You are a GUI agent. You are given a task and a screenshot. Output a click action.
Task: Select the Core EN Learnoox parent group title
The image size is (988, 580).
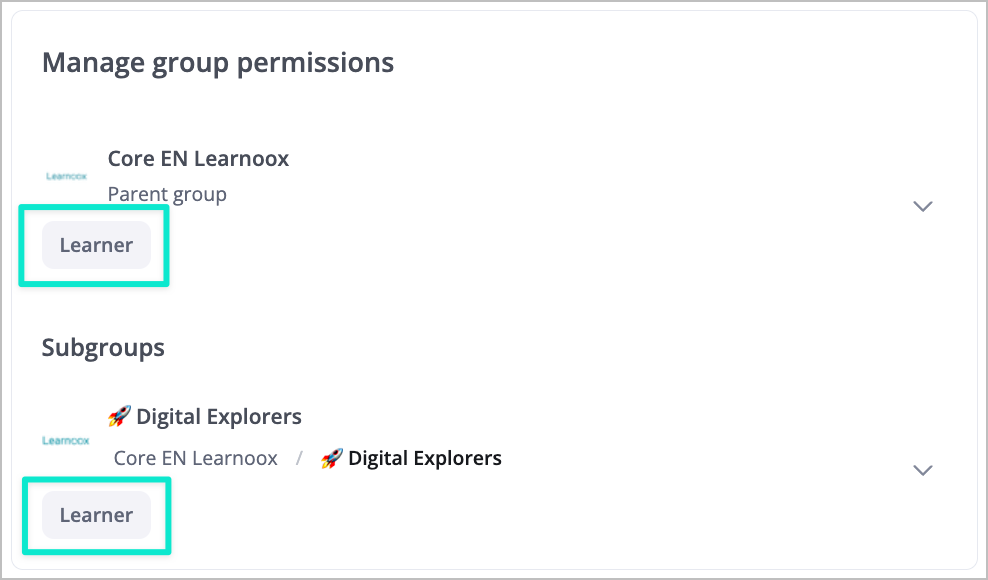point(198,158)
